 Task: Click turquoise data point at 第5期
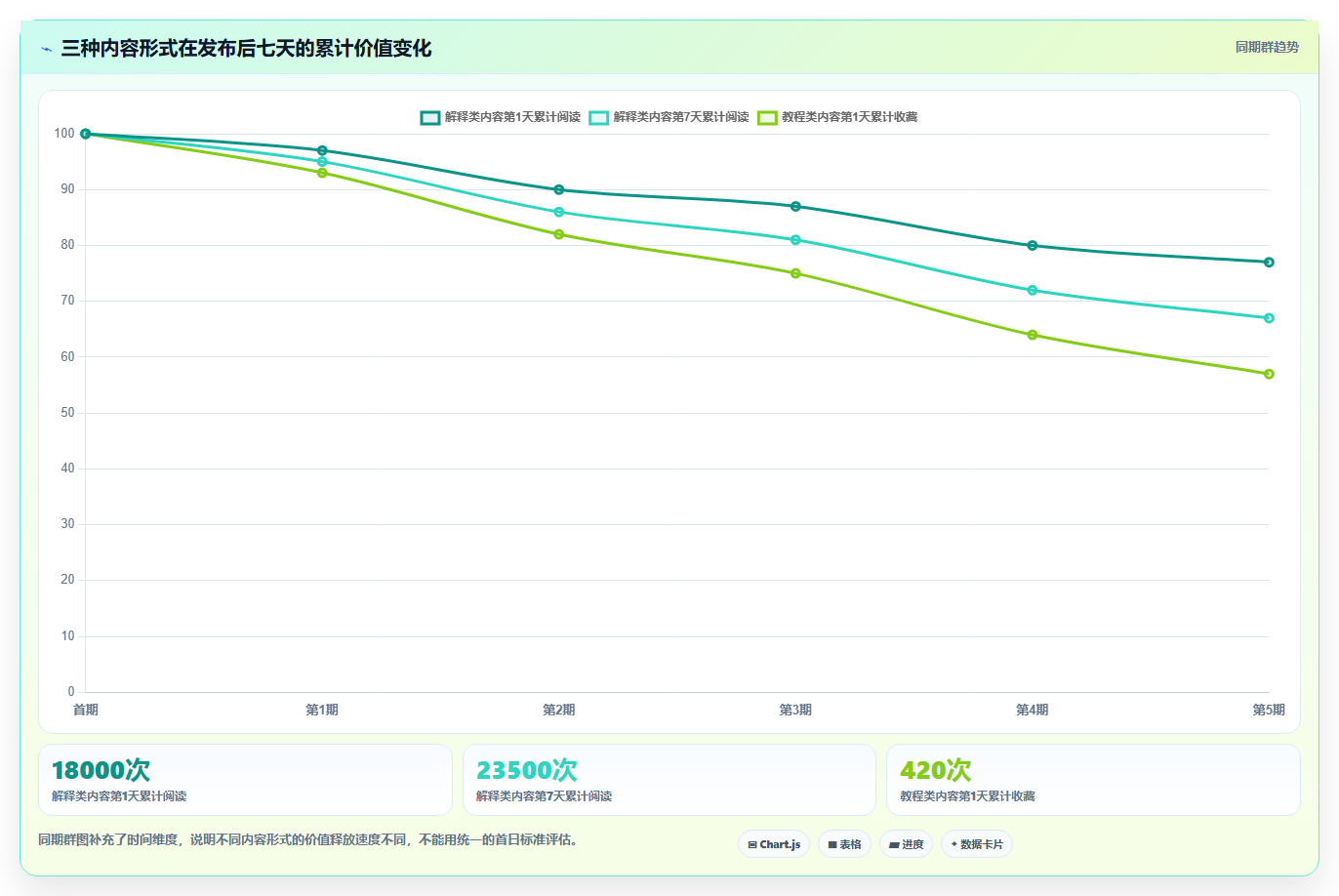coord(1269,318)
